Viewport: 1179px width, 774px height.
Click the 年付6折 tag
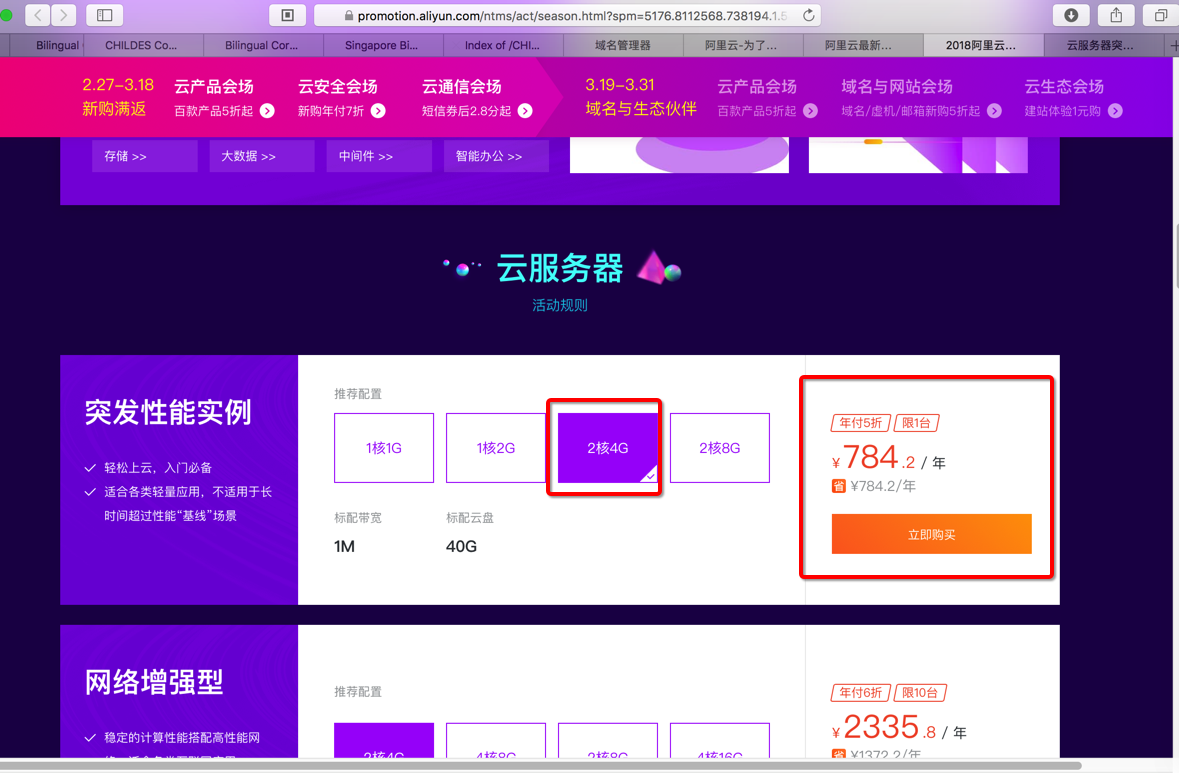(x=861, y=693)
